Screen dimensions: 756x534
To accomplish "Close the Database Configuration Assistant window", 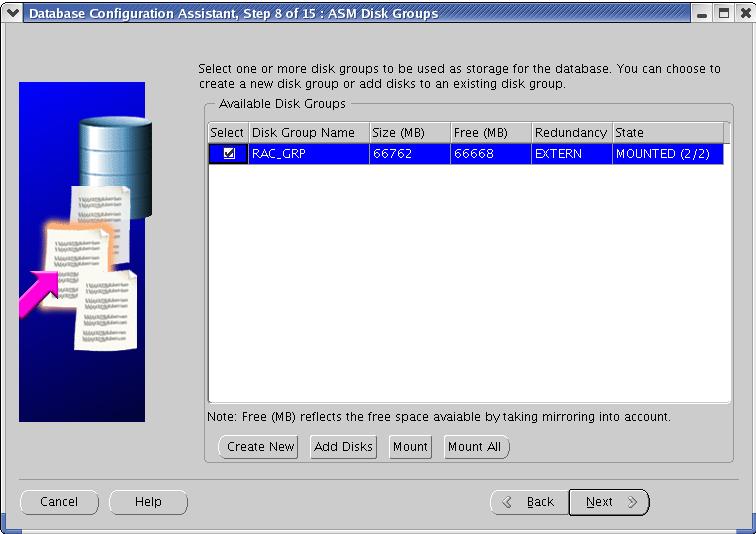I will click(742, 14).
